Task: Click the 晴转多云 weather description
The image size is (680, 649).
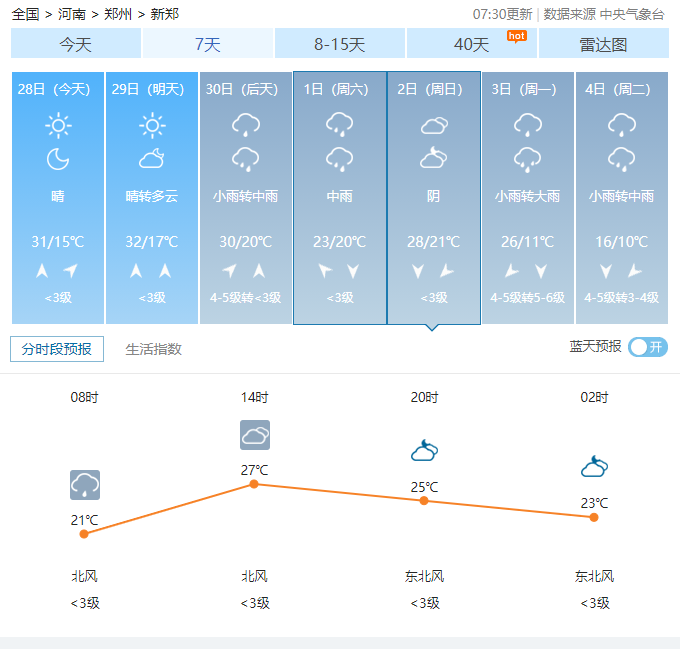Action: coord(152,196)
